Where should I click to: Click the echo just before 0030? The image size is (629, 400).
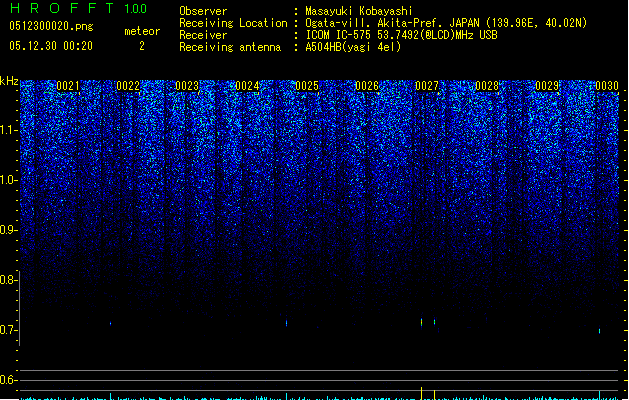tap(600, 331)
